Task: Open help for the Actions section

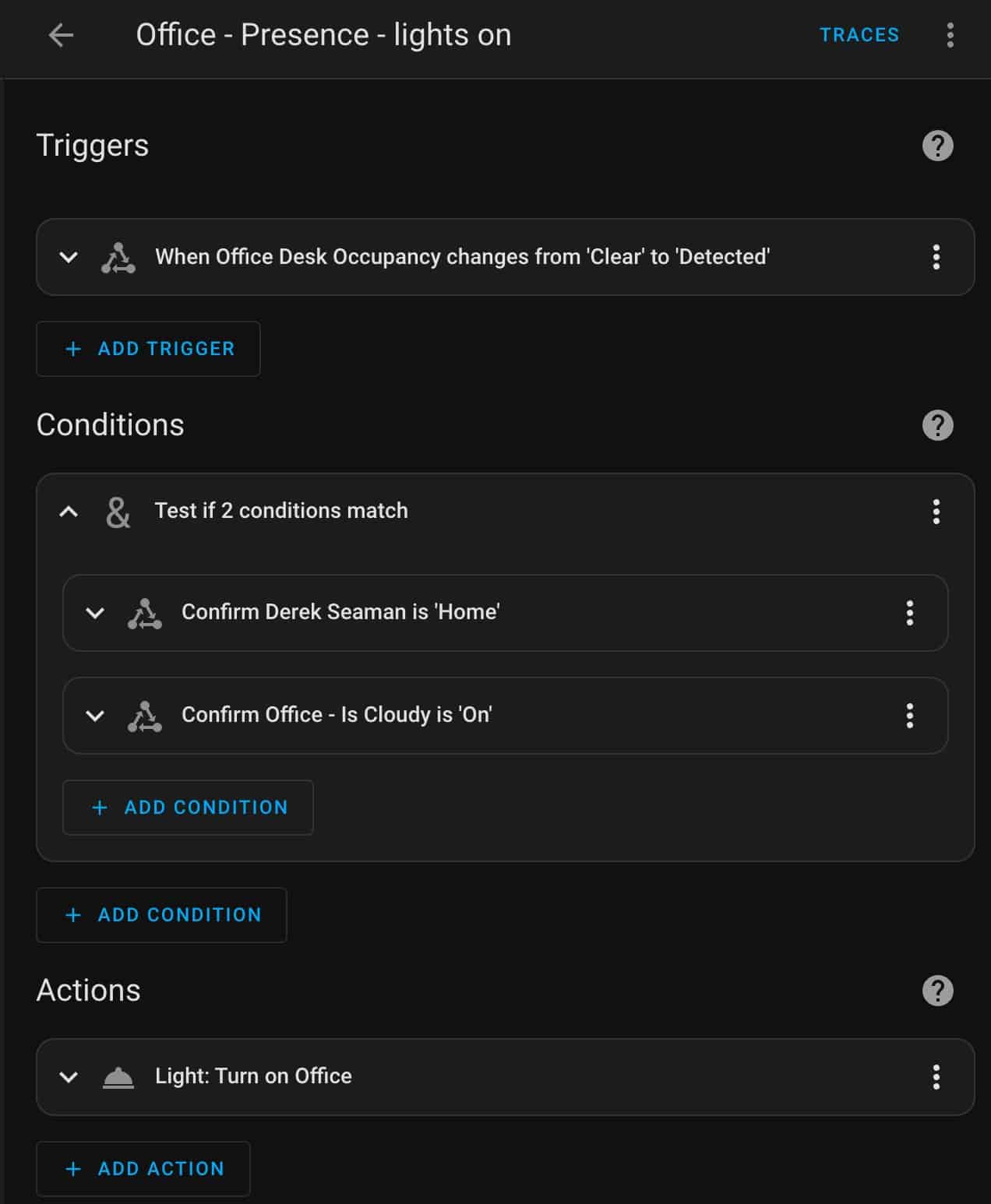Action: click(x=937, y=991)
